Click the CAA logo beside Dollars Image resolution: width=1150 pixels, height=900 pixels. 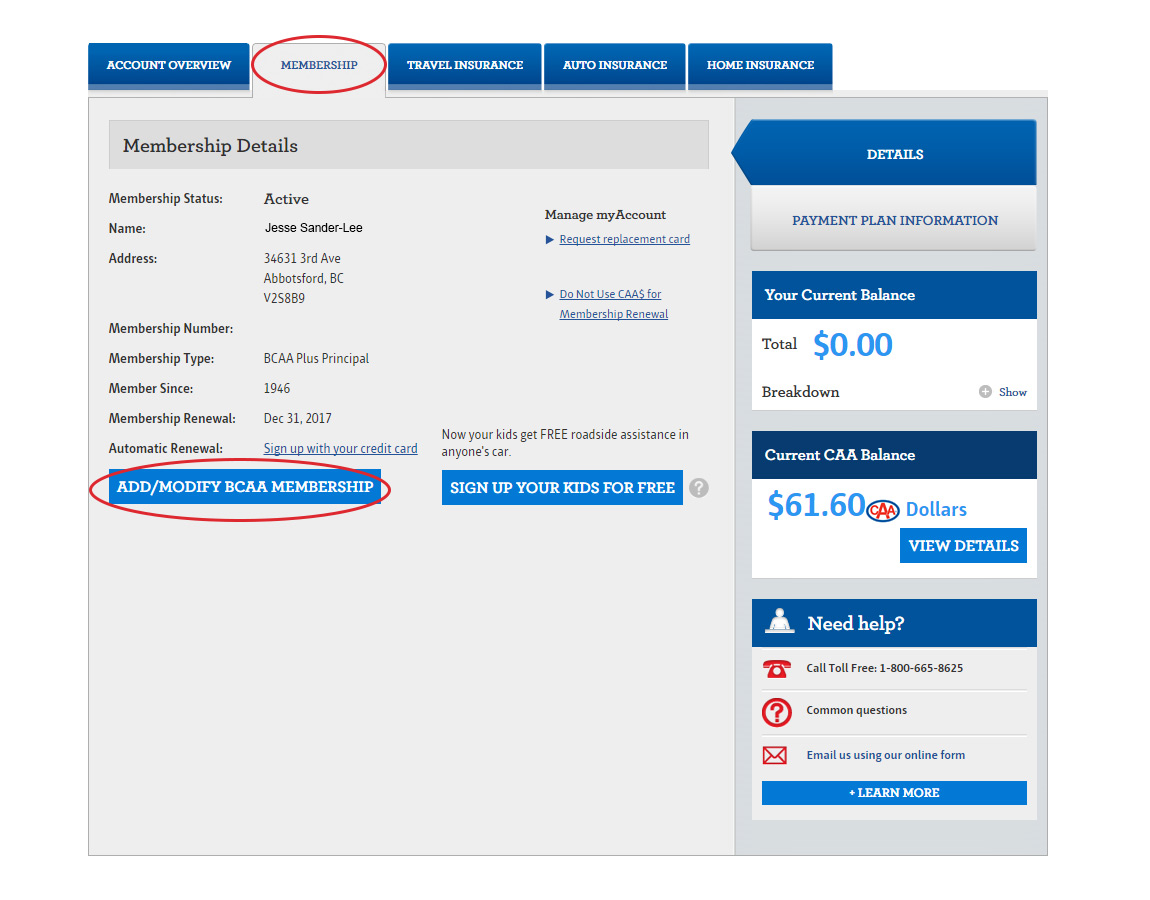tap(883, 510)
